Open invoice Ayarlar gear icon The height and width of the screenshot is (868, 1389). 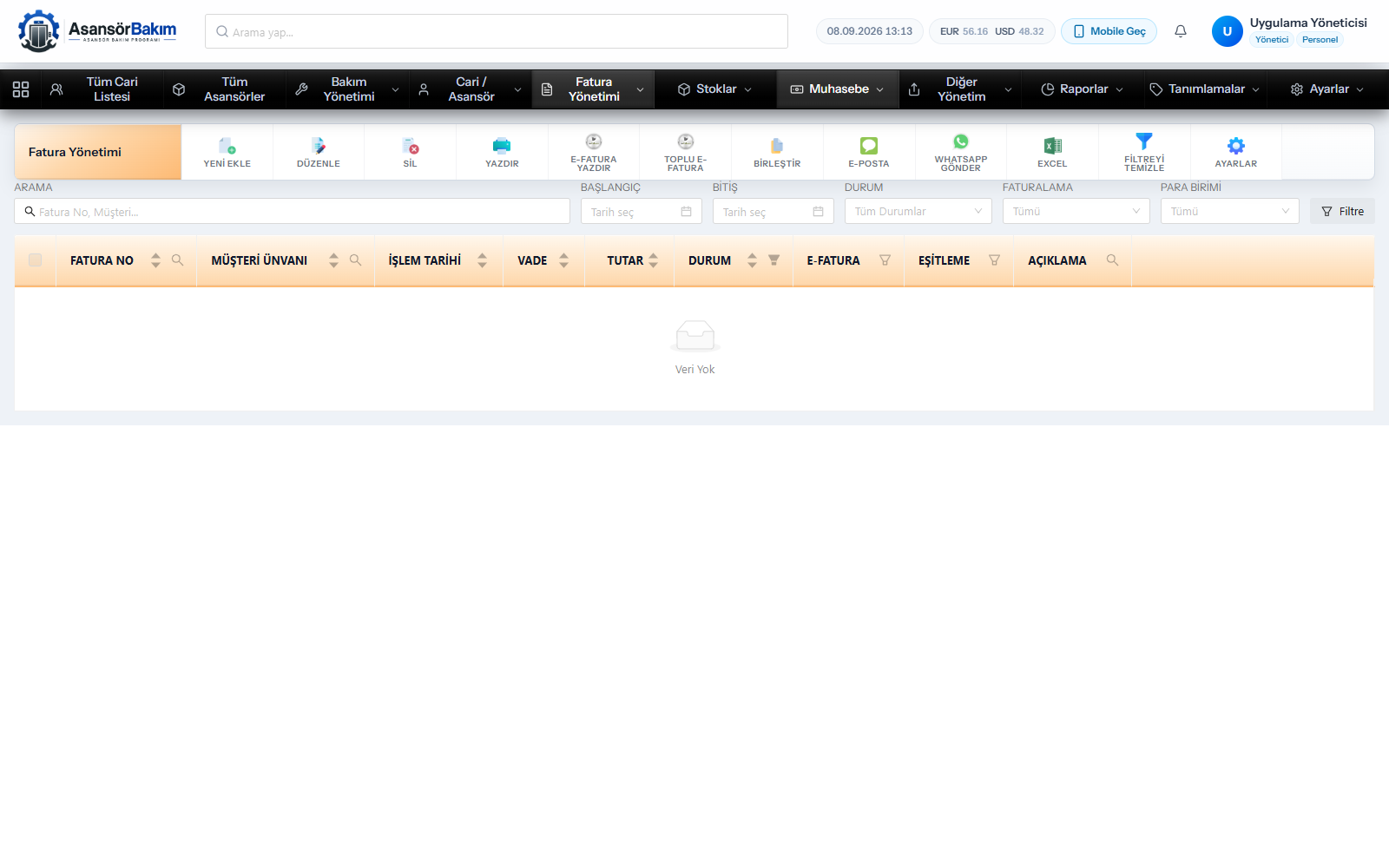tap(1236, 146)
